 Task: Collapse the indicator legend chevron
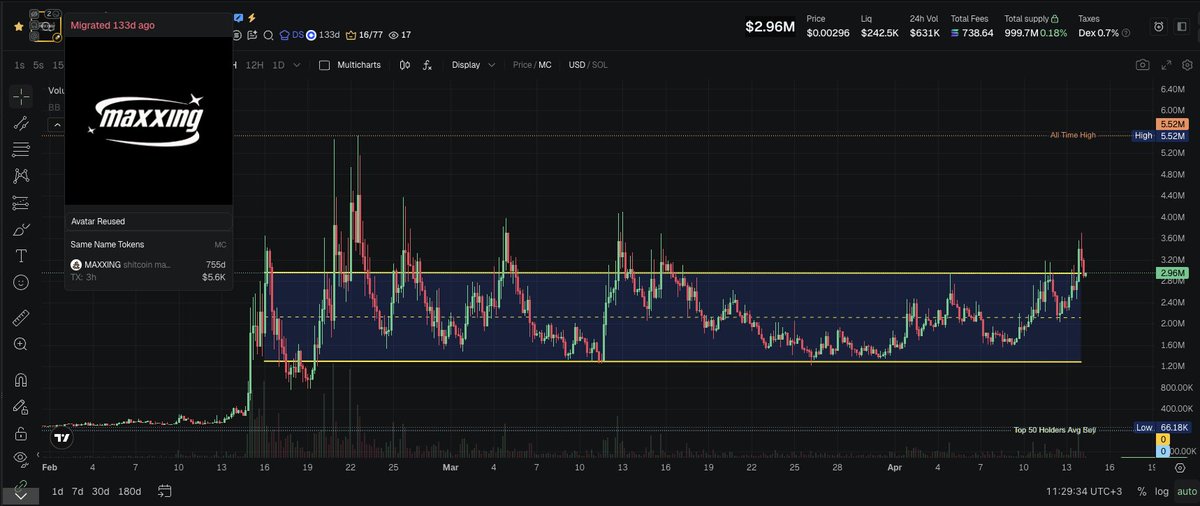pos(56,126)
